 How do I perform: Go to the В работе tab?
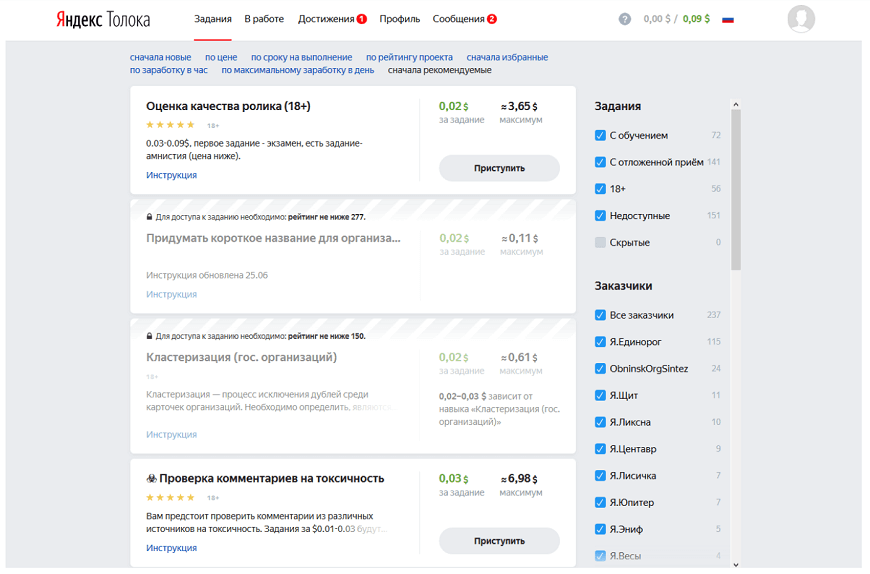[264, 19]
